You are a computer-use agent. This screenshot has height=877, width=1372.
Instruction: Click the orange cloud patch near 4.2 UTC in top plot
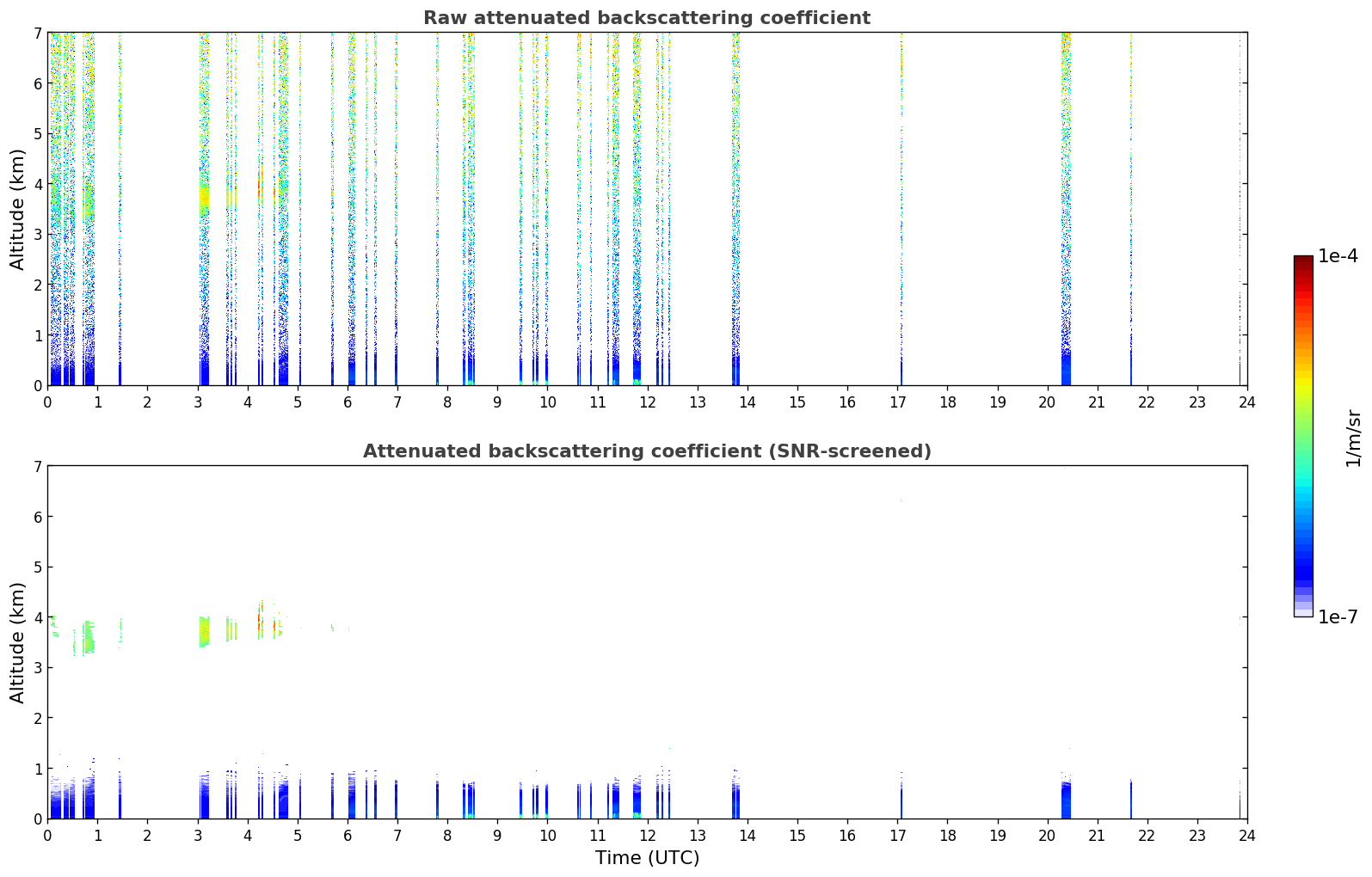click(x=261, y=185)
